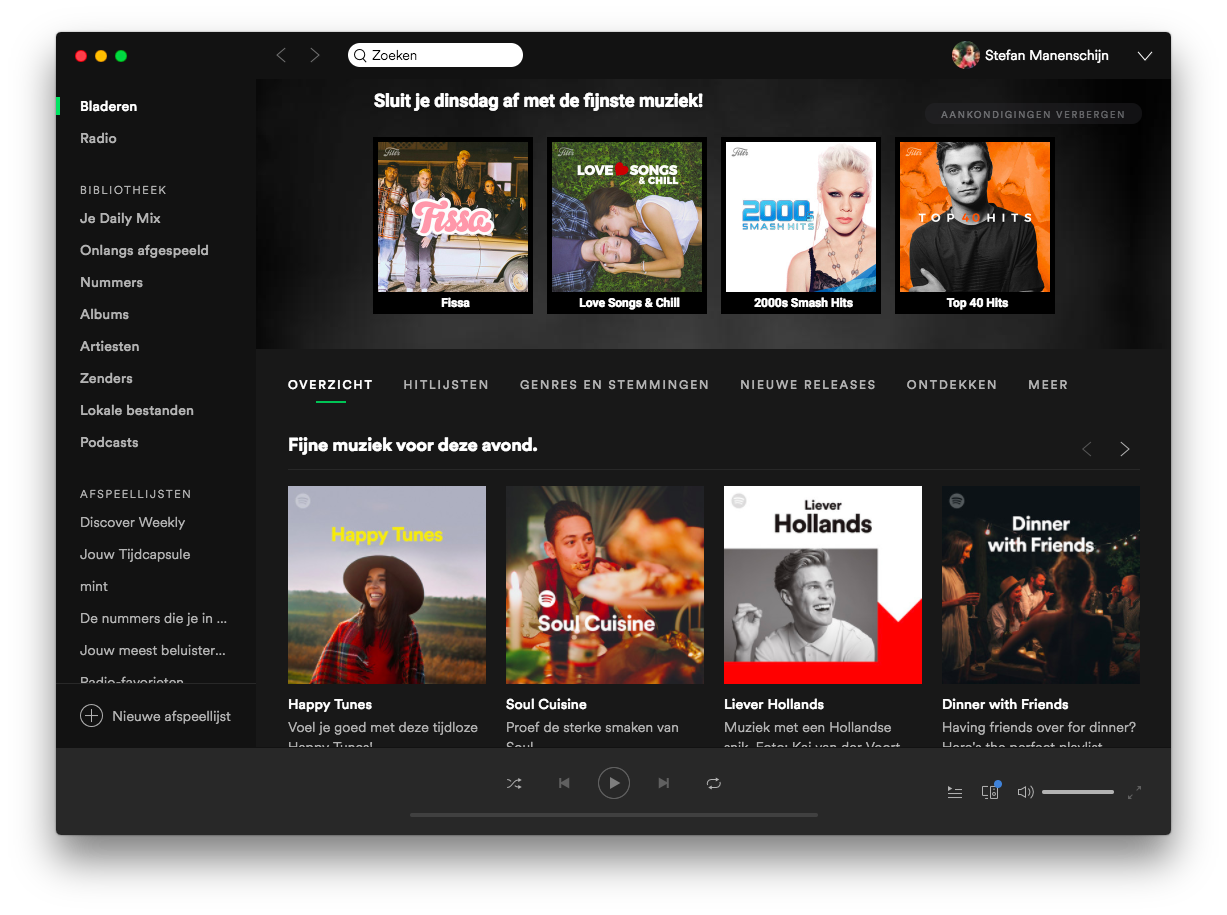Skip to previous track
The image size is (1227, 915).
coord(564,783)
